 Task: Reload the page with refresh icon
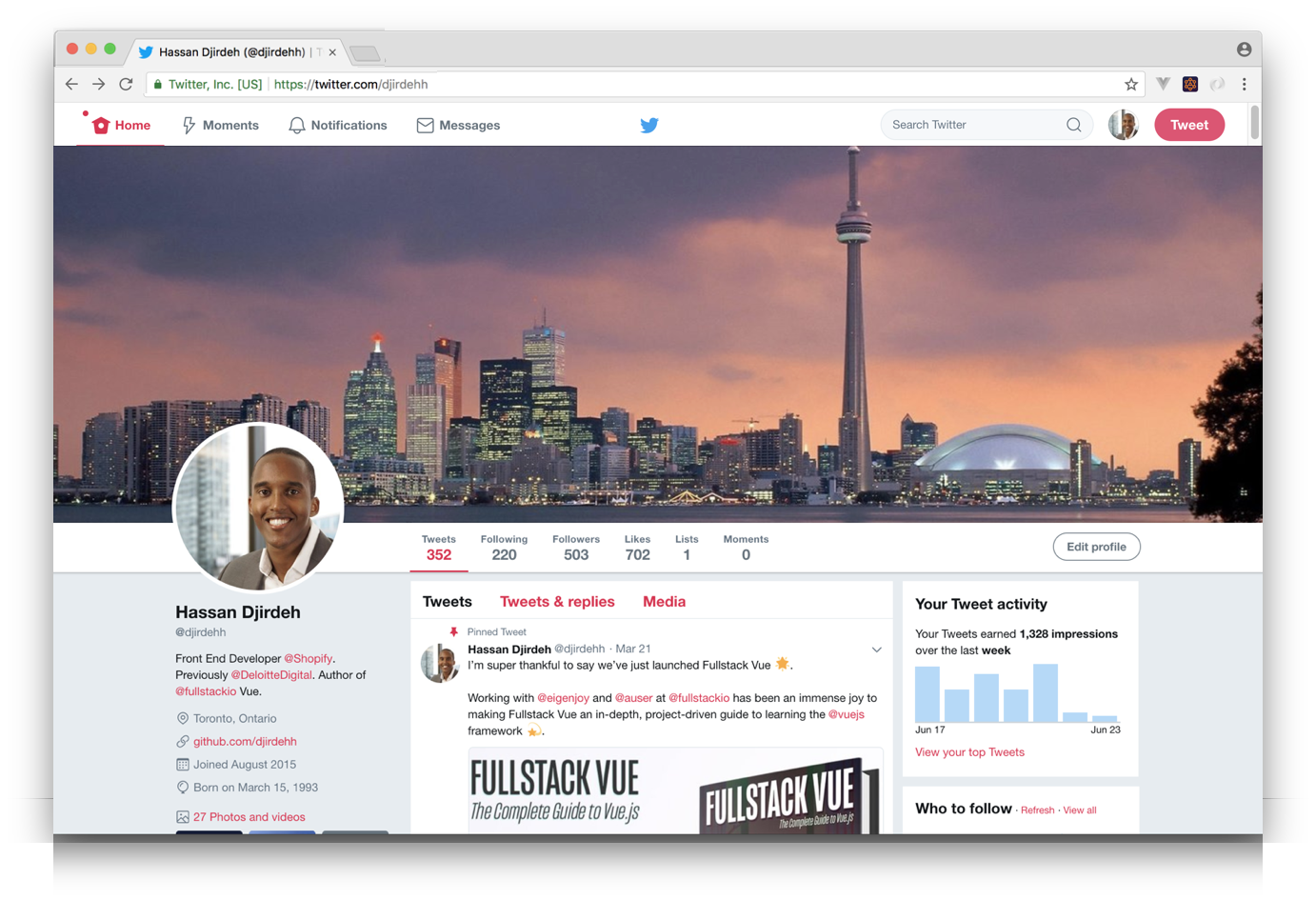point(126,84)
